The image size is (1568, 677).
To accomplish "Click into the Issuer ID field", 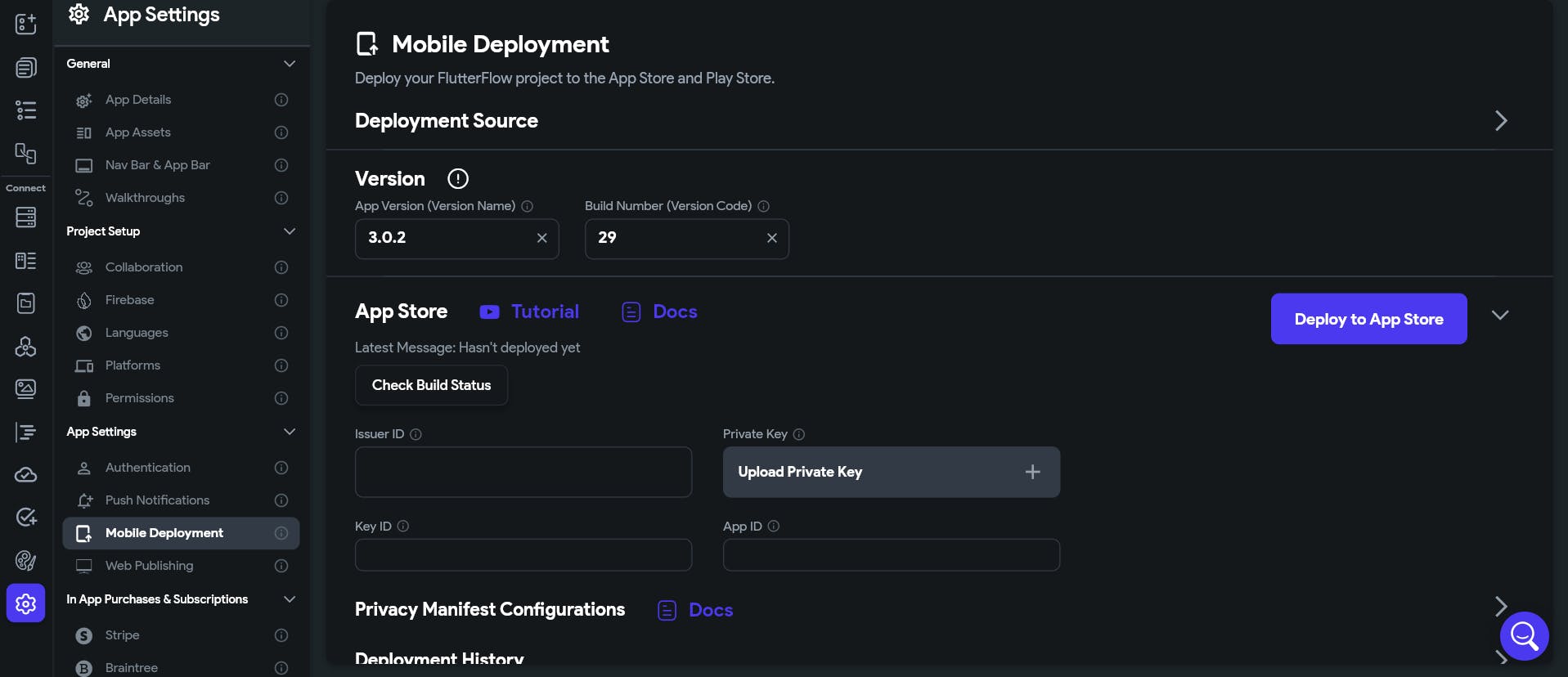I will pyautogui.click(x=523, y=472).
